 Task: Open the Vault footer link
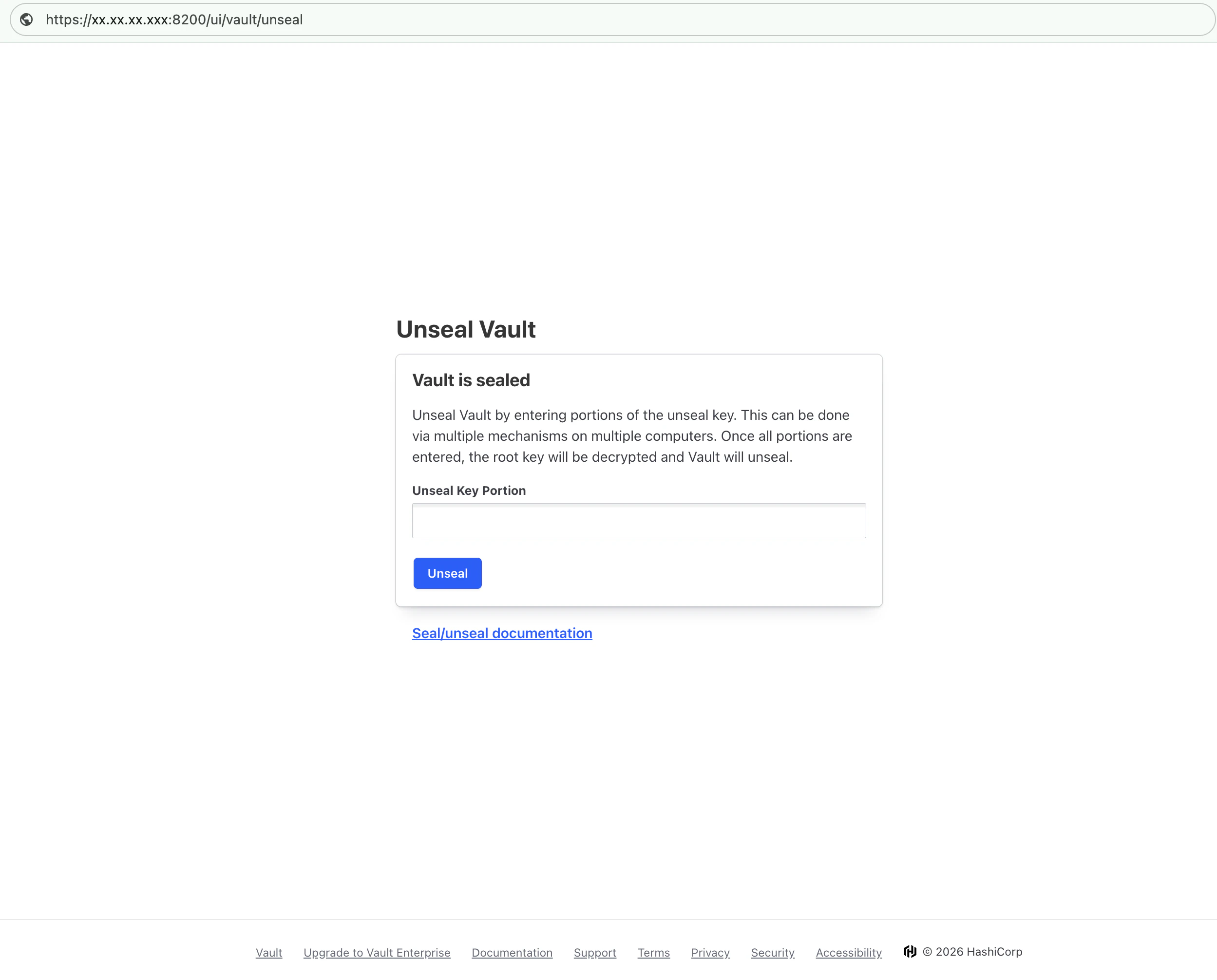coord(269,953)
